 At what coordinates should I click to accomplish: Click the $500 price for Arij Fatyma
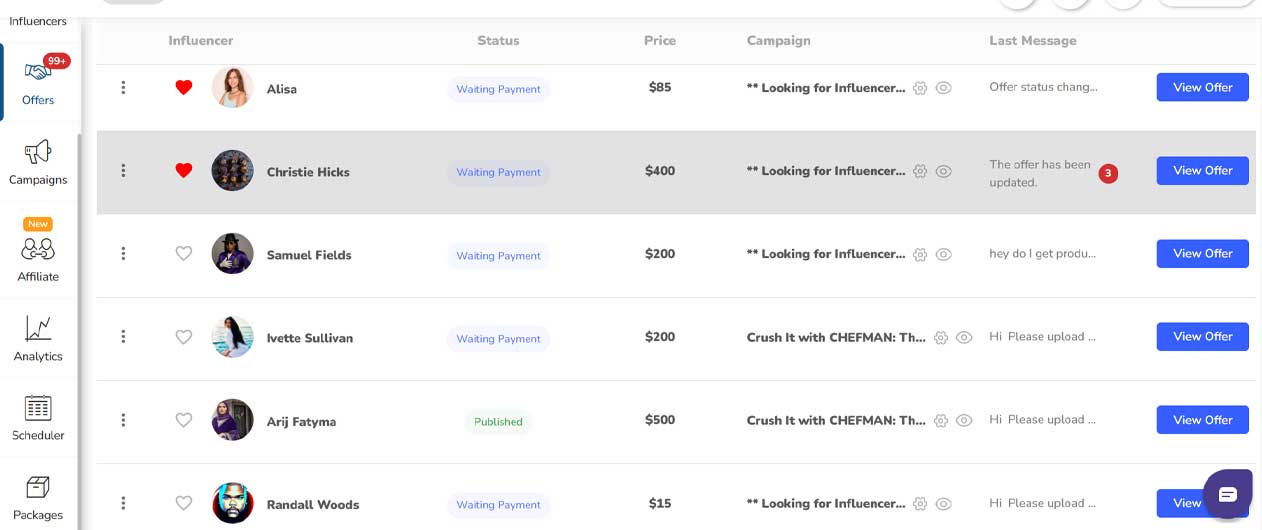click(660, 420)
